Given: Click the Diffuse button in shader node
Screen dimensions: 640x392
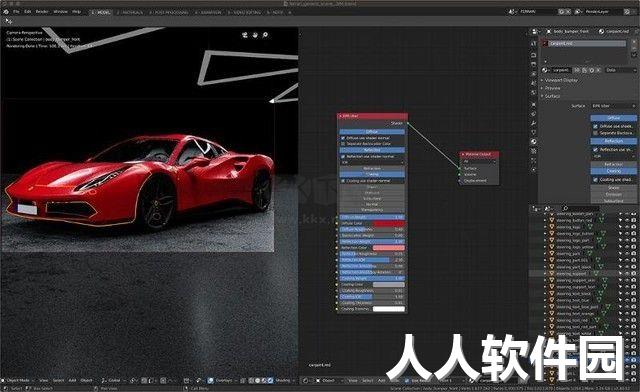Looking at the screenshot, I should (372, 132).
